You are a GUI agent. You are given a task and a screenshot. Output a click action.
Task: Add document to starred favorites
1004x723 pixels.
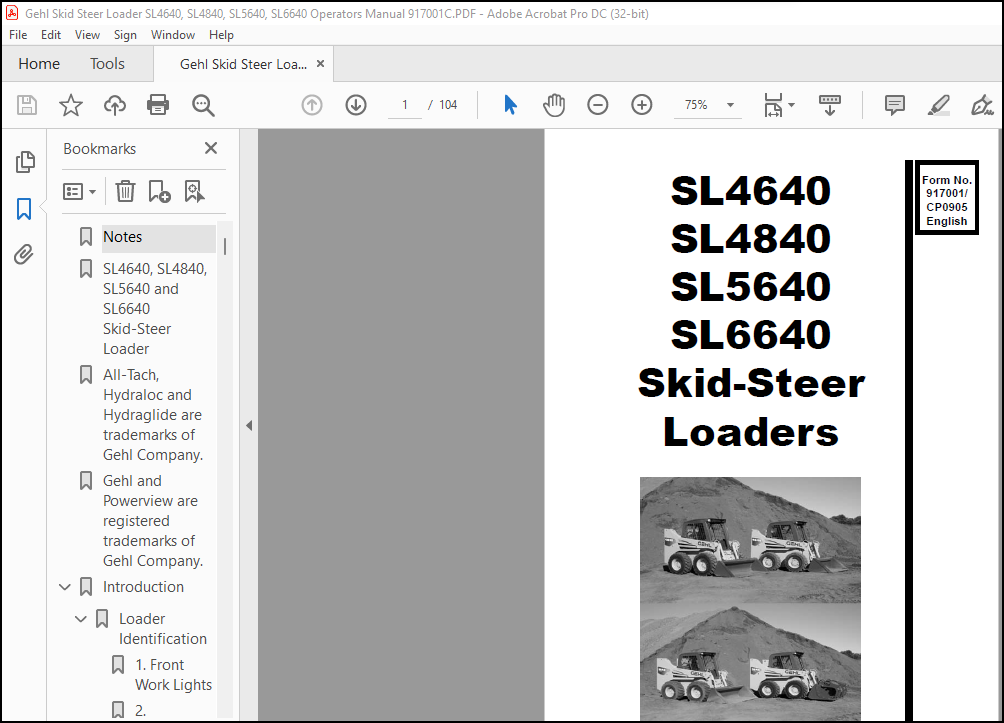70,105
